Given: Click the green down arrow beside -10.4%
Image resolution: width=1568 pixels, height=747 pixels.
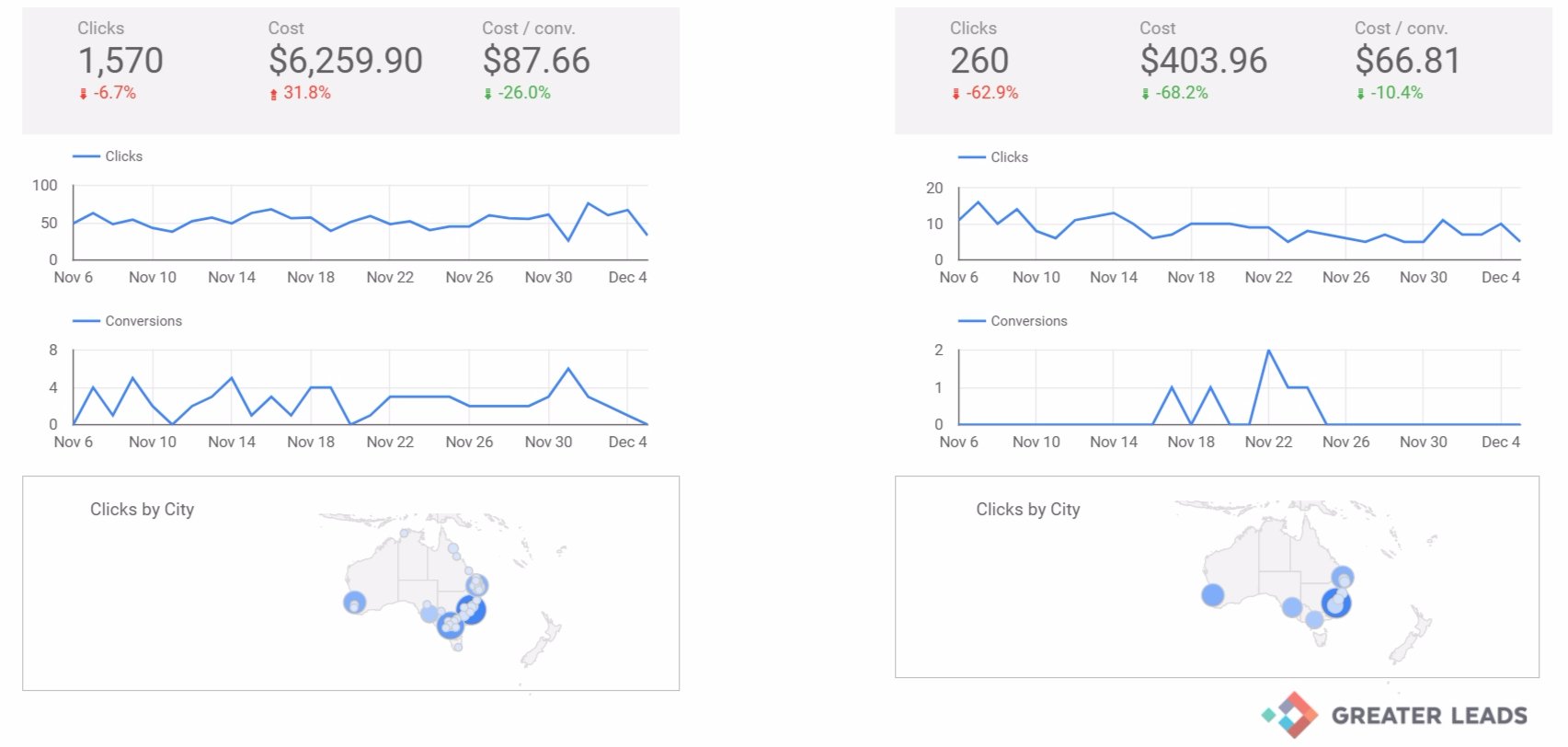Looking at the screenshot, I should [1361, 94].
